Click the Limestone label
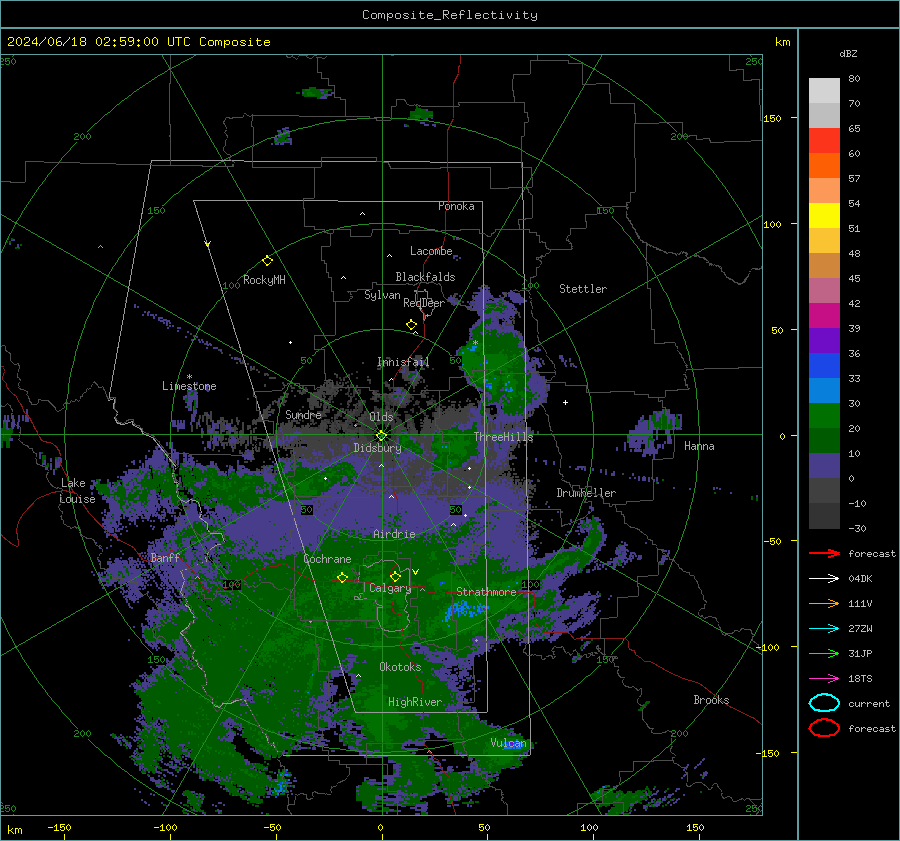Viewport: 900px width, 841px height. point(189,386)
